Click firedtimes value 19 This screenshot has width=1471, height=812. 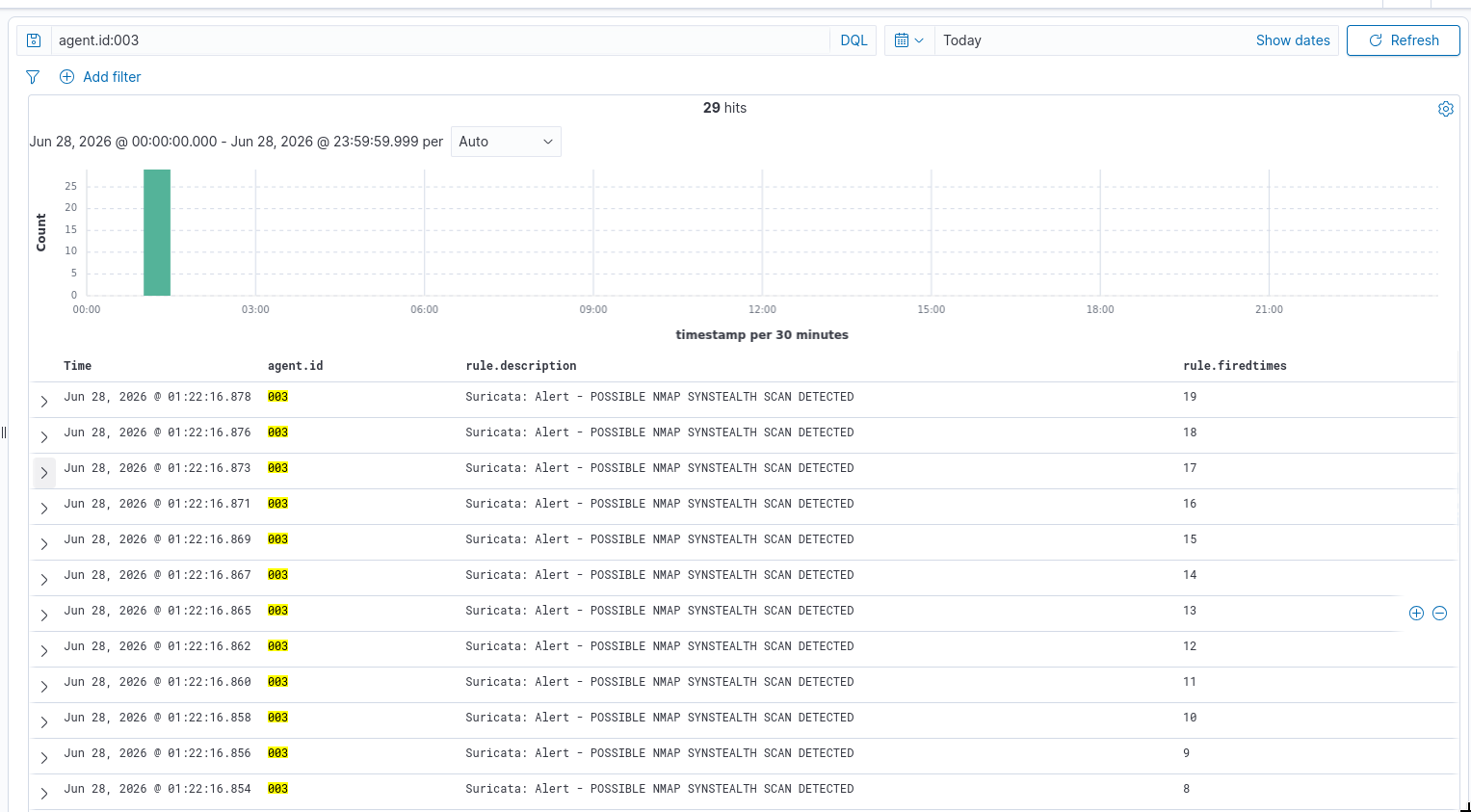(x=1190, y=397)
